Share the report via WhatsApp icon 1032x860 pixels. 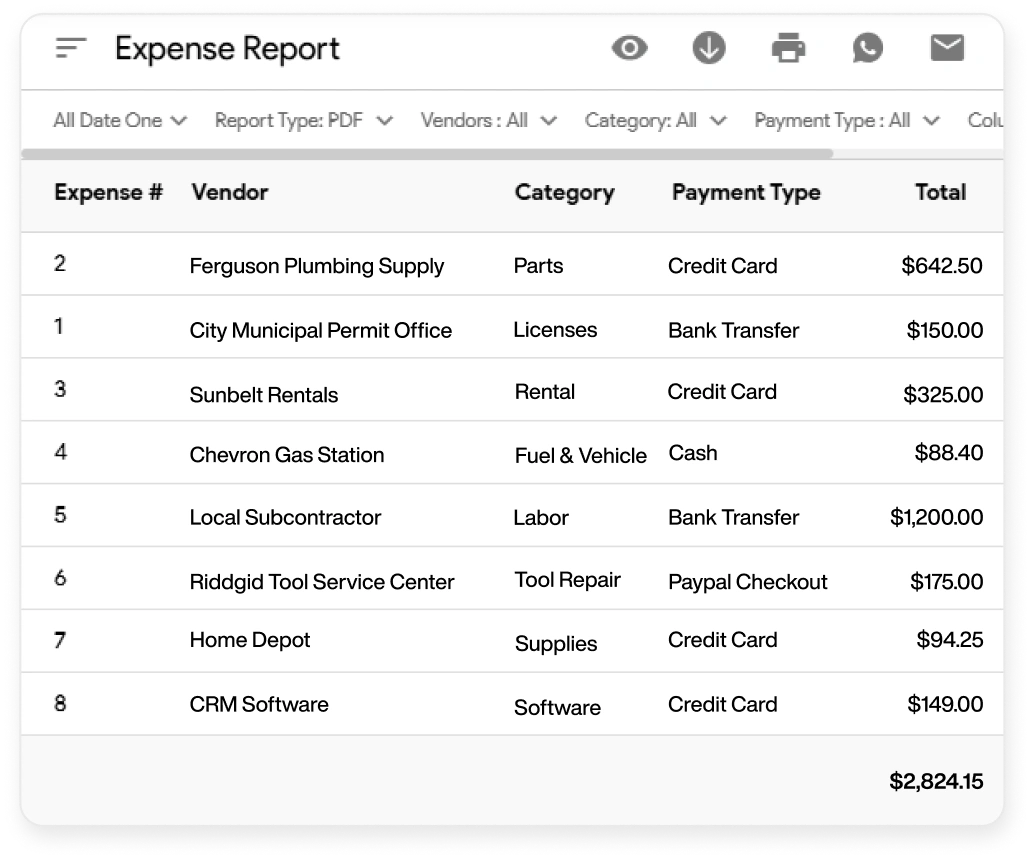(867, 48)
